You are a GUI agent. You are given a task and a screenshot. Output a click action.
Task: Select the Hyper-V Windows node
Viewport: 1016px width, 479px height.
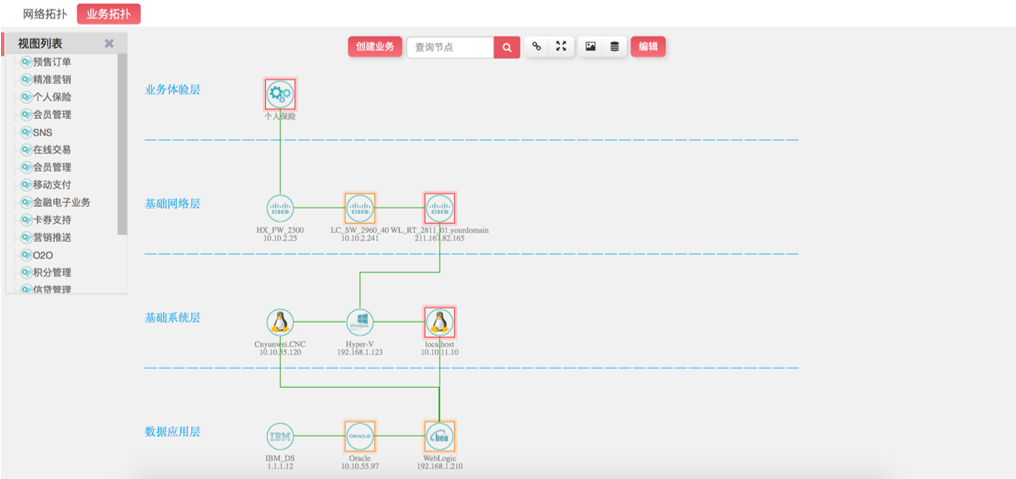[359, 322]
